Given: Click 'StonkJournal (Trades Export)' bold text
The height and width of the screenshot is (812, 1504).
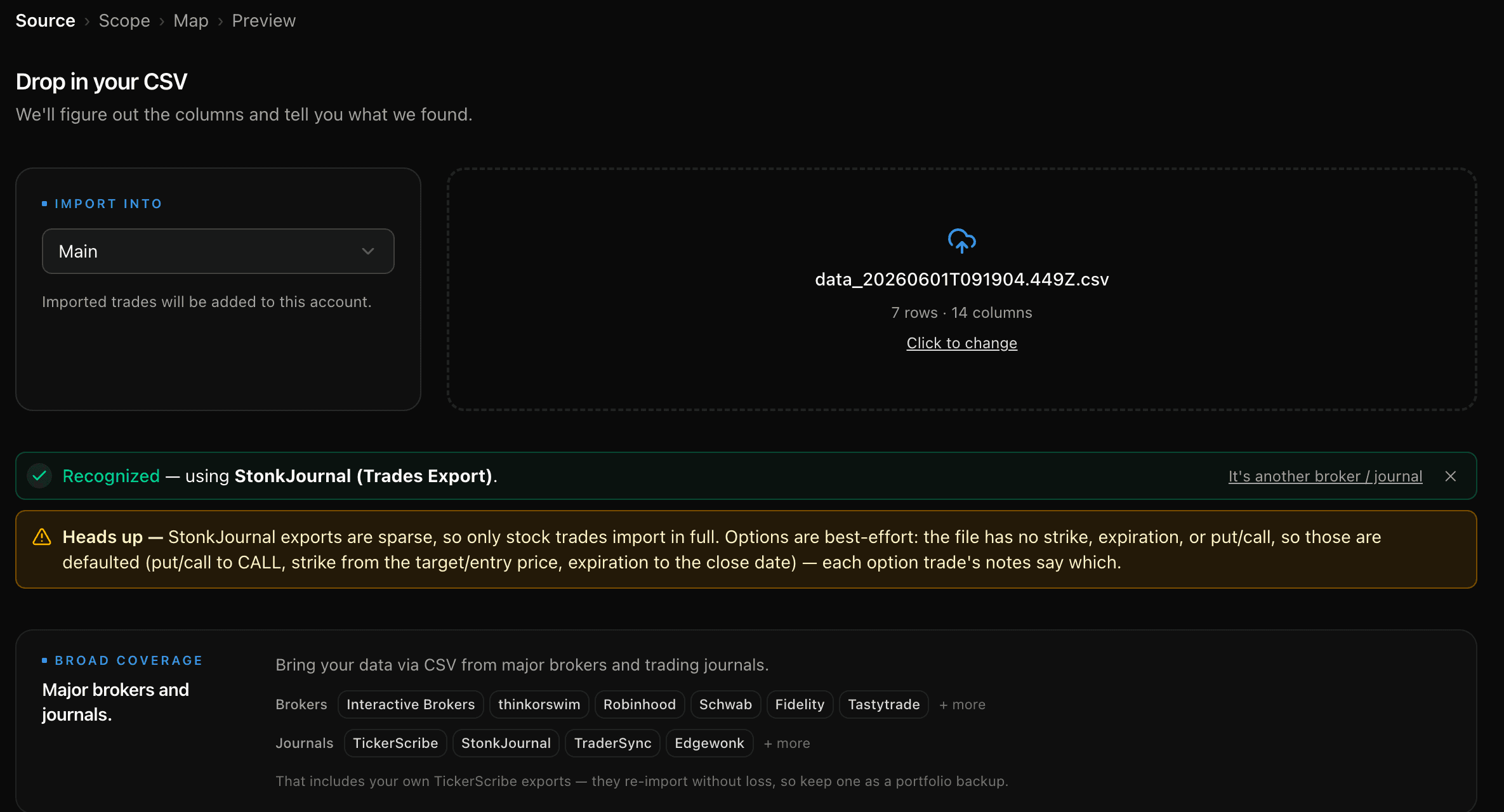Looking at the screenshot, I should tap(364, 476).
